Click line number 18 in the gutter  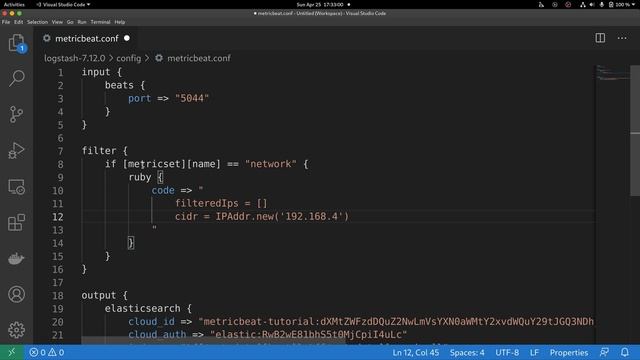pyautogui.click(x=58, y=296)
